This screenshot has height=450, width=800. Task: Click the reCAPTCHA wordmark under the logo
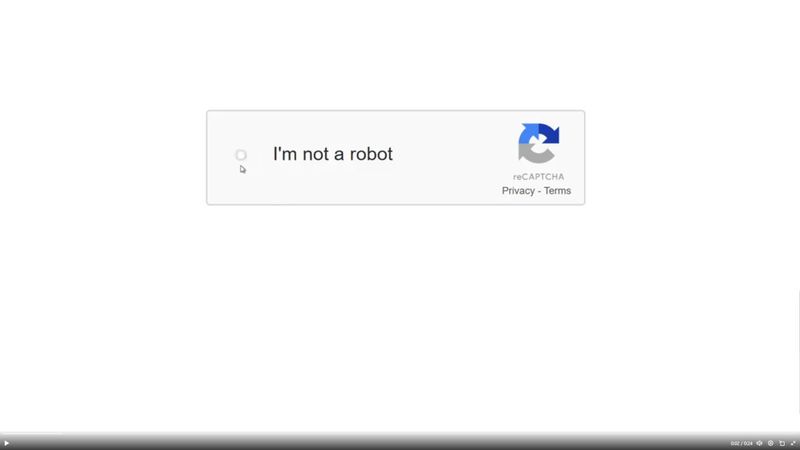click(x=539, y=177)
